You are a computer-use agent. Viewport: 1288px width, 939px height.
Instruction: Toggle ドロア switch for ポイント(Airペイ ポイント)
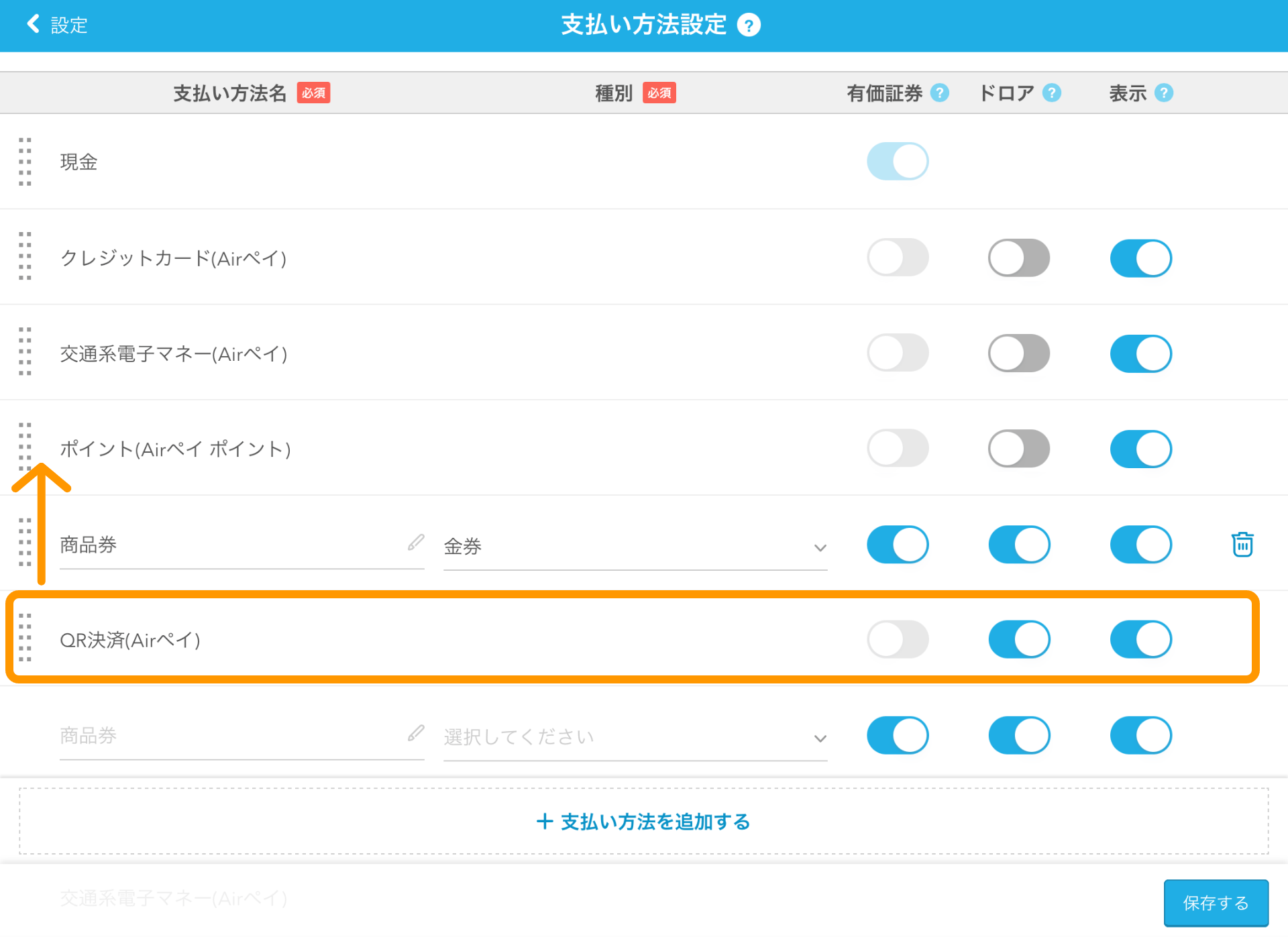[1019, 449]
